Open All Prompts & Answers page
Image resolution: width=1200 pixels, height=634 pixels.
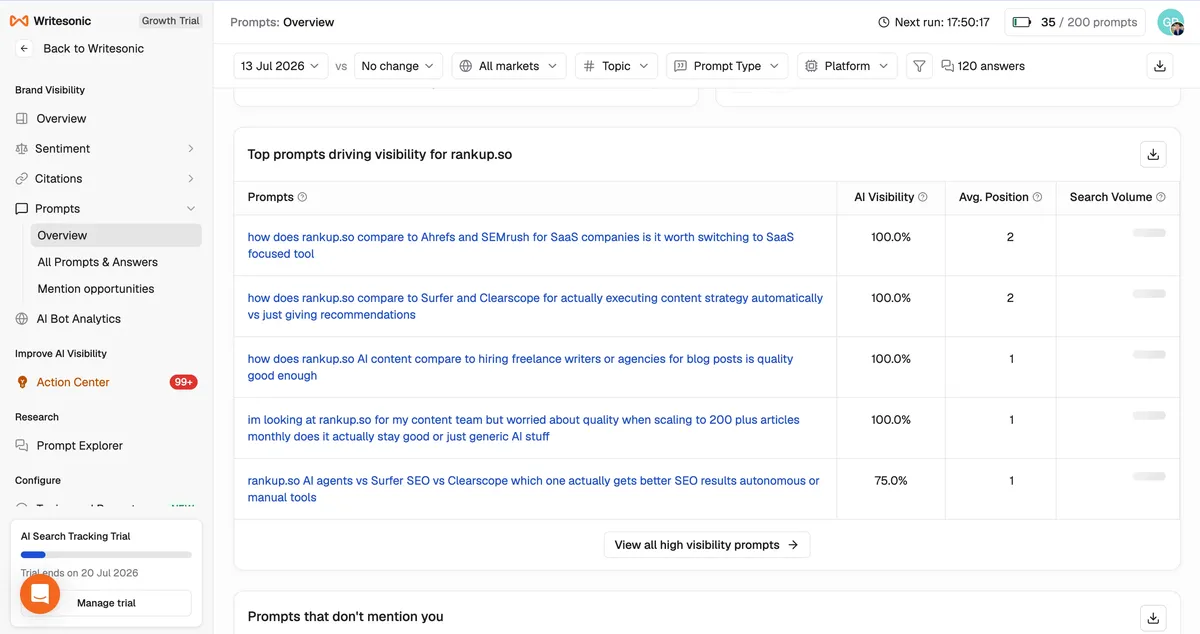(x=98, y=262)
